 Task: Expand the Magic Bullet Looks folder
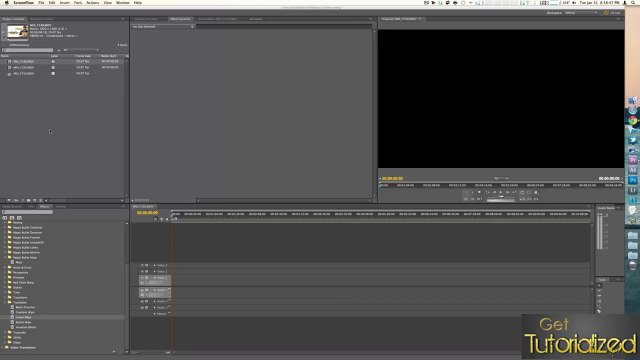pyautogui.click(x=5, y=247)
